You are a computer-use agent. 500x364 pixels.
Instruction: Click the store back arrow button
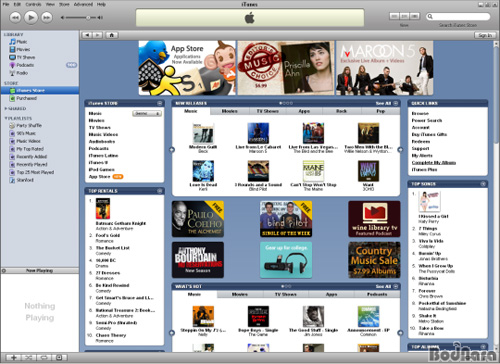pos(87,35)
